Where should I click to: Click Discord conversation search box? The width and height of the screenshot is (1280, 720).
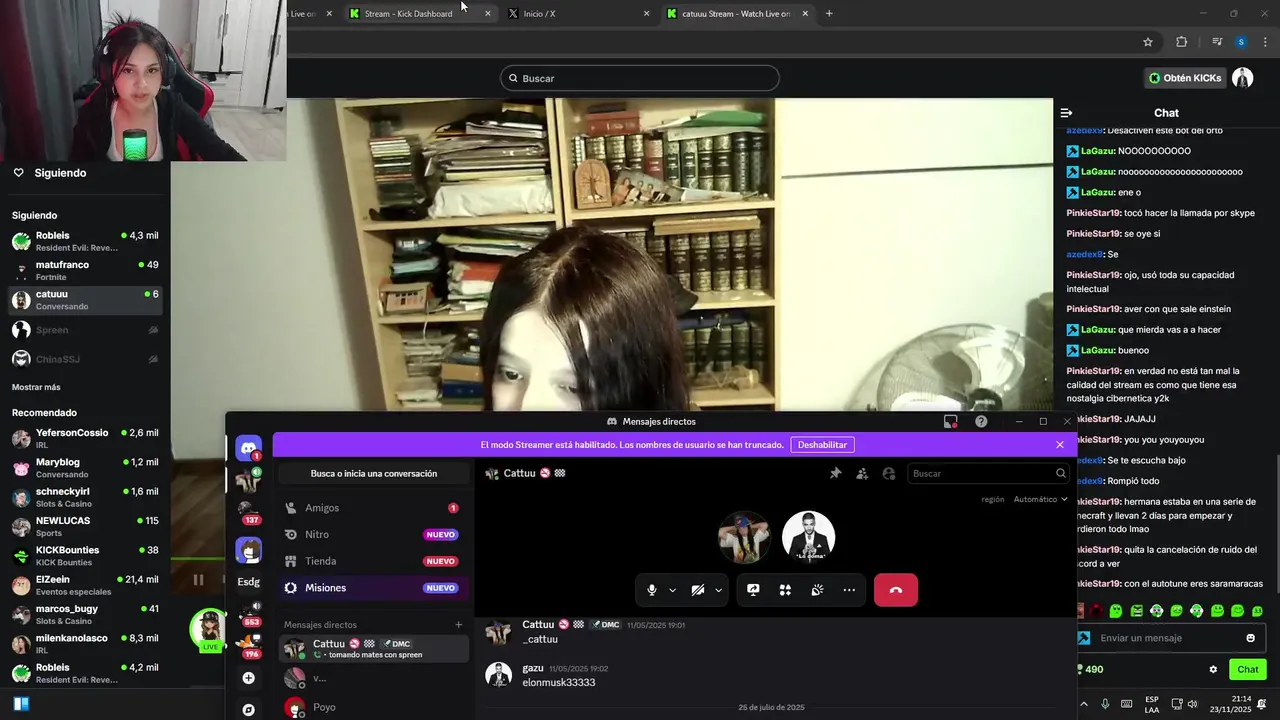(988, 473)
